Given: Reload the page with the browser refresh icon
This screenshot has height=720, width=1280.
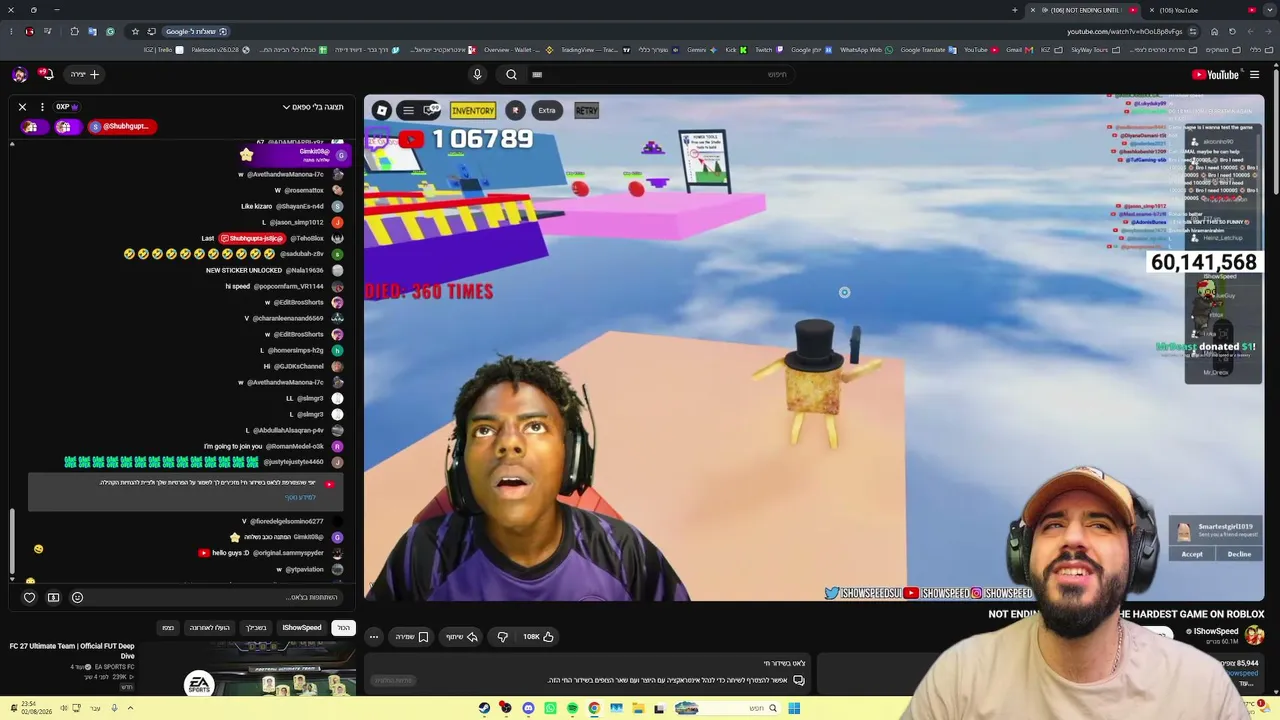Looking at the screenshot, I should [x=1232, y=31].
